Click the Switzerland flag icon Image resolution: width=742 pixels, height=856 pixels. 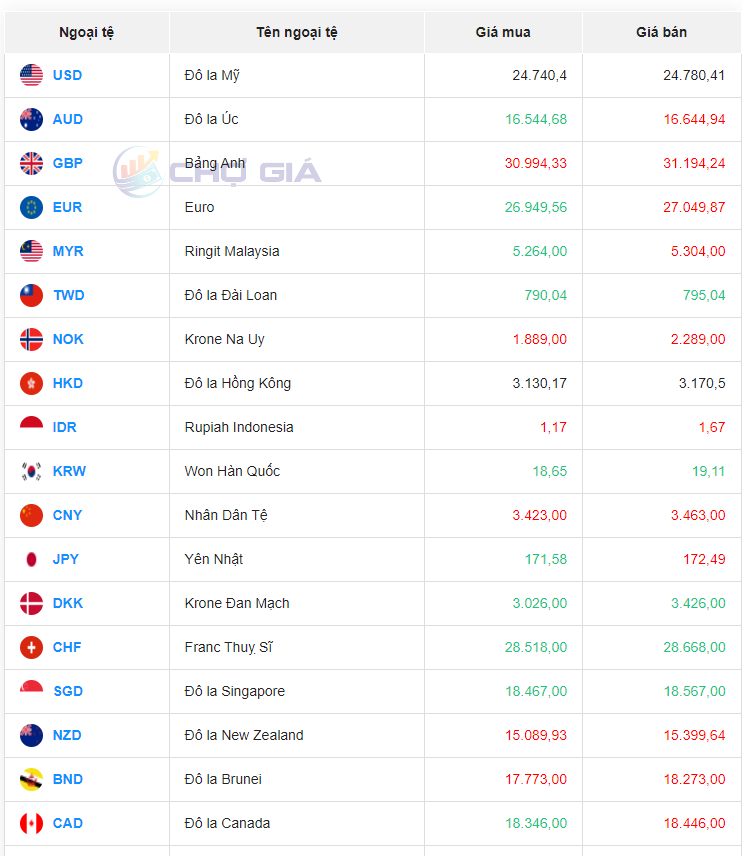pyautogui.click(x=31, y=647)
